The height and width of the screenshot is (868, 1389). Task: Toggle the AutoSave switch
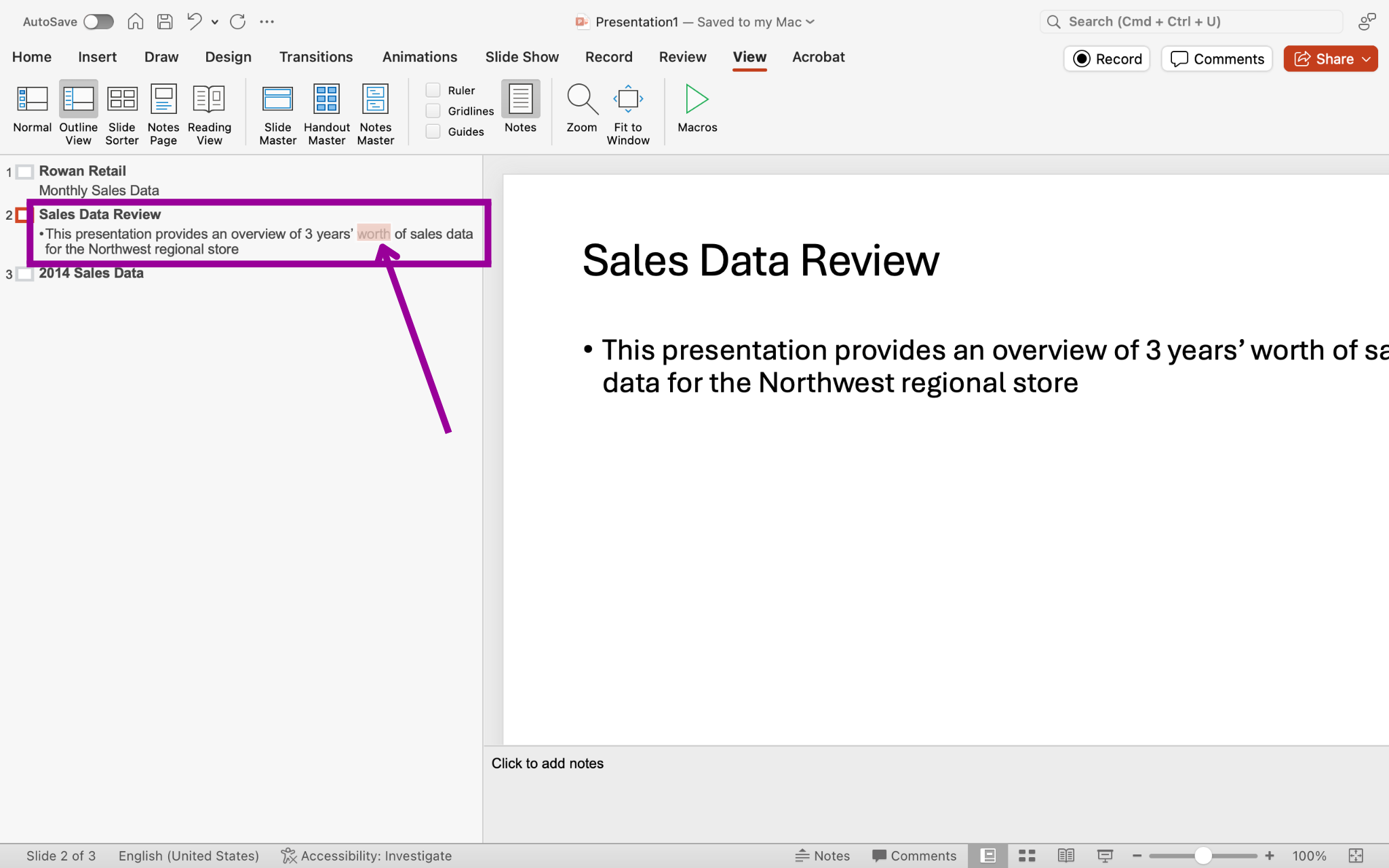click(98, 22)
